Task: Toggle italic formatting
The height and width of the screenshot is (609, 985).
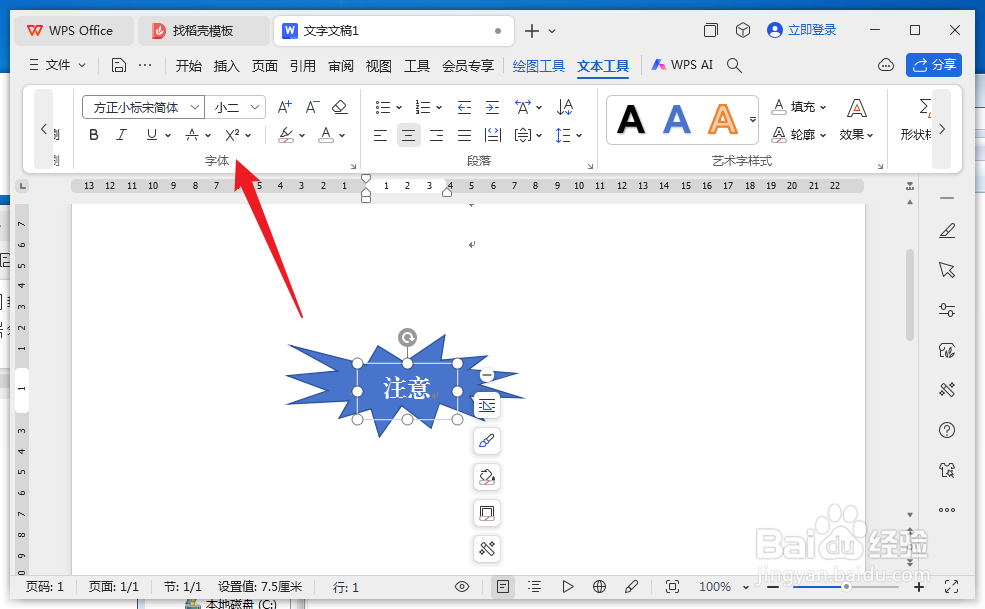Action: 122,134
